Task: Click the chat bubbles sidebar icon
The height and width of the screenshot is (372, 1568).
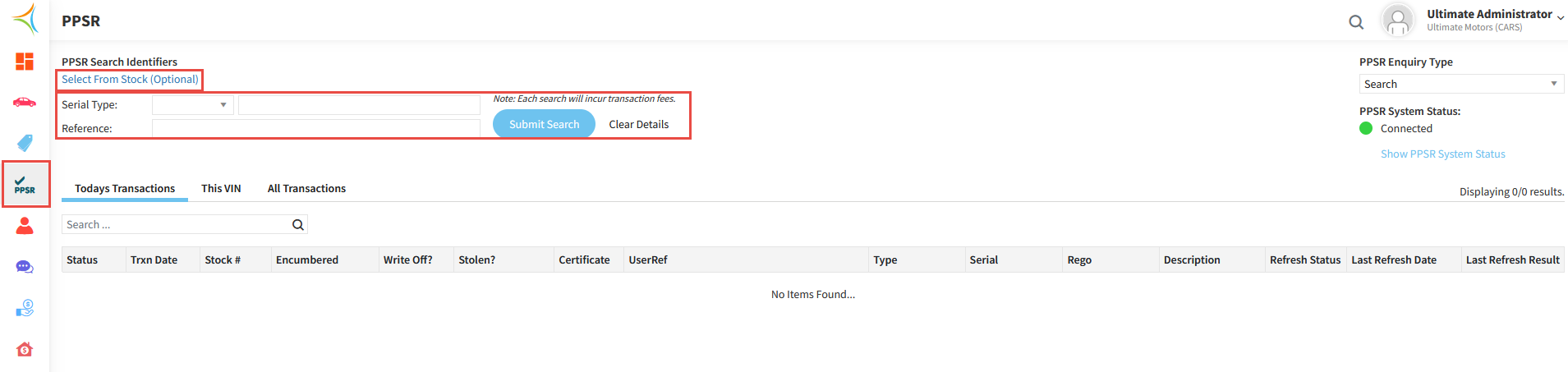Action: pyautogui.click(x=25, y=267)
